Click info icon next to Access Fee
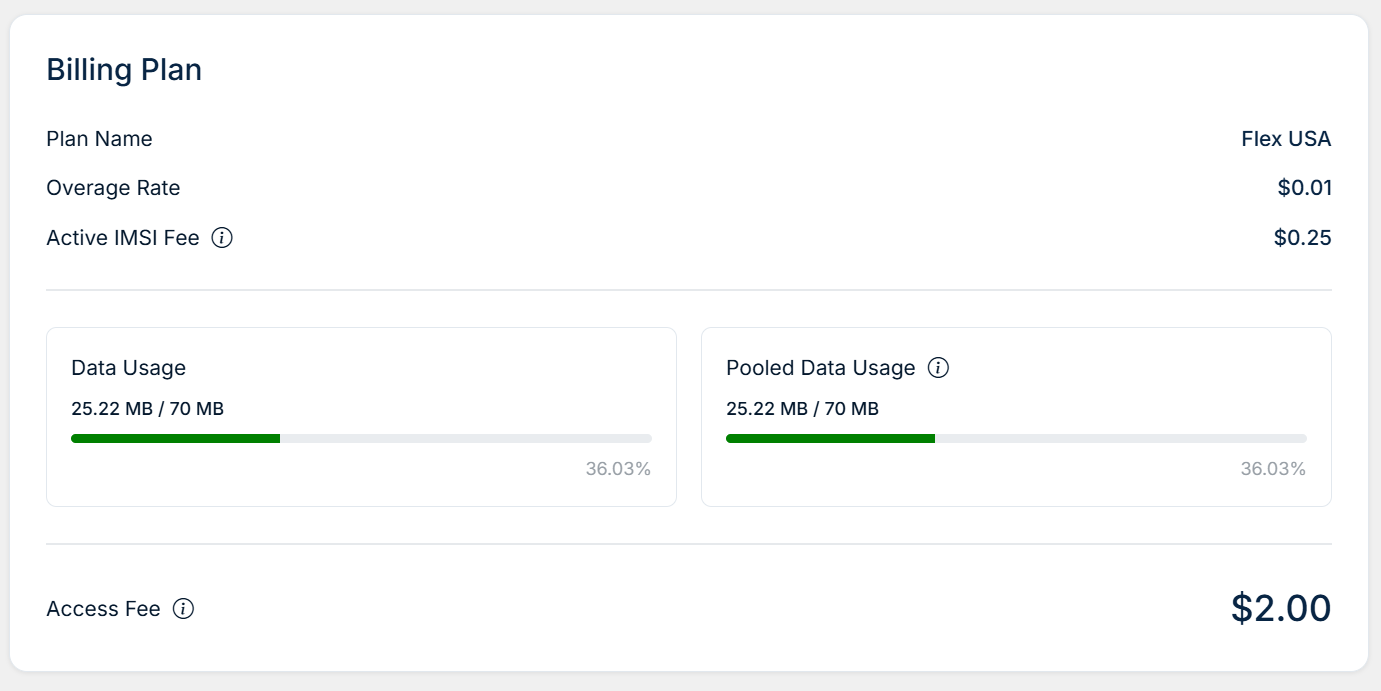This screenshot has width=1381, height=691. tap(183, 609)
